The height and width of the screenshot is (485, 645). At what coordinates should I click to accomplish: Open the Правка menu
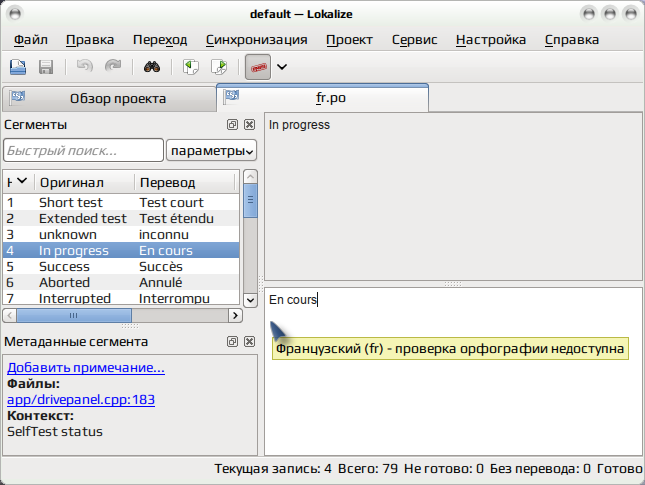pyautogui.click(x=90, y=40)
